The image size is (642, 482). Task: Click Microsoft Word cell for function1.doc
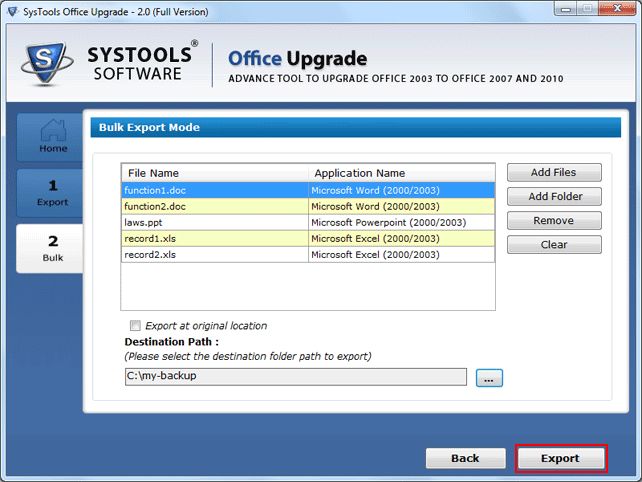(x=401, y=190)
